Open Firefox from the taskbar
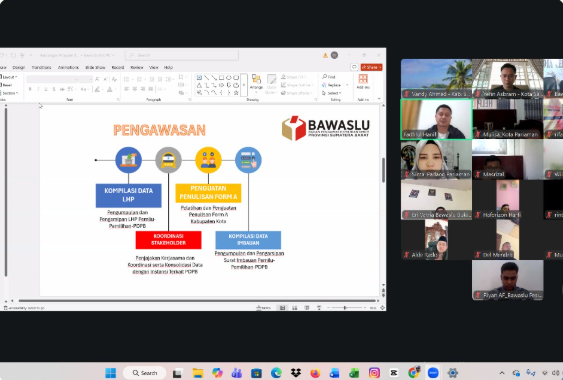This screenshot has height=380, width=563. pyautogui.click(x=315, y=373)
